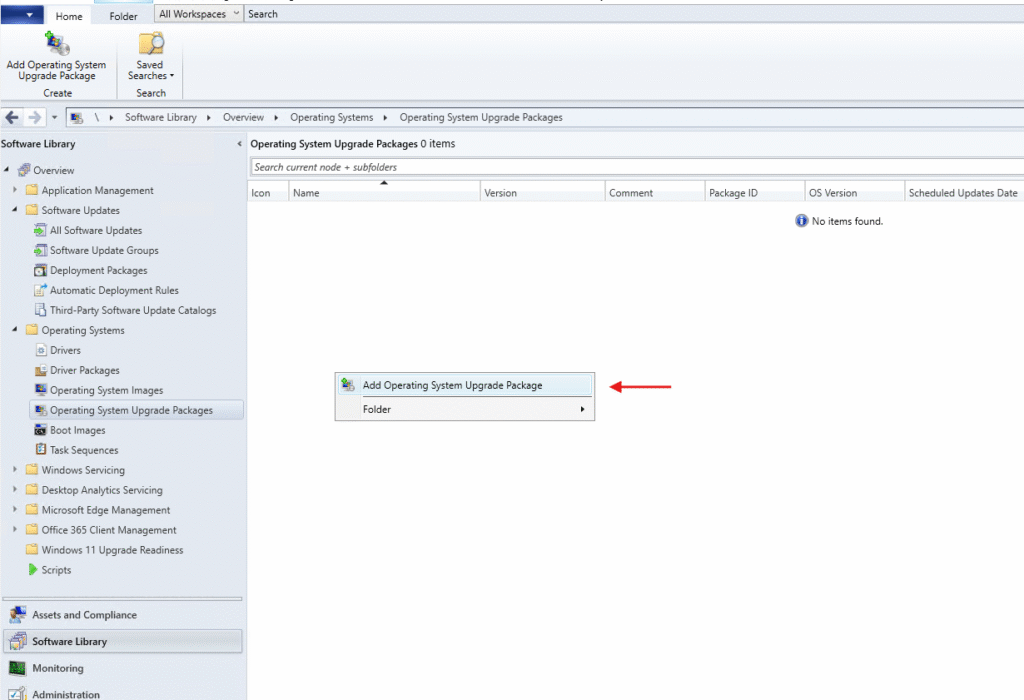Switch to the Folder ribbon tab
1024x700 pixels.
(123, 16)
